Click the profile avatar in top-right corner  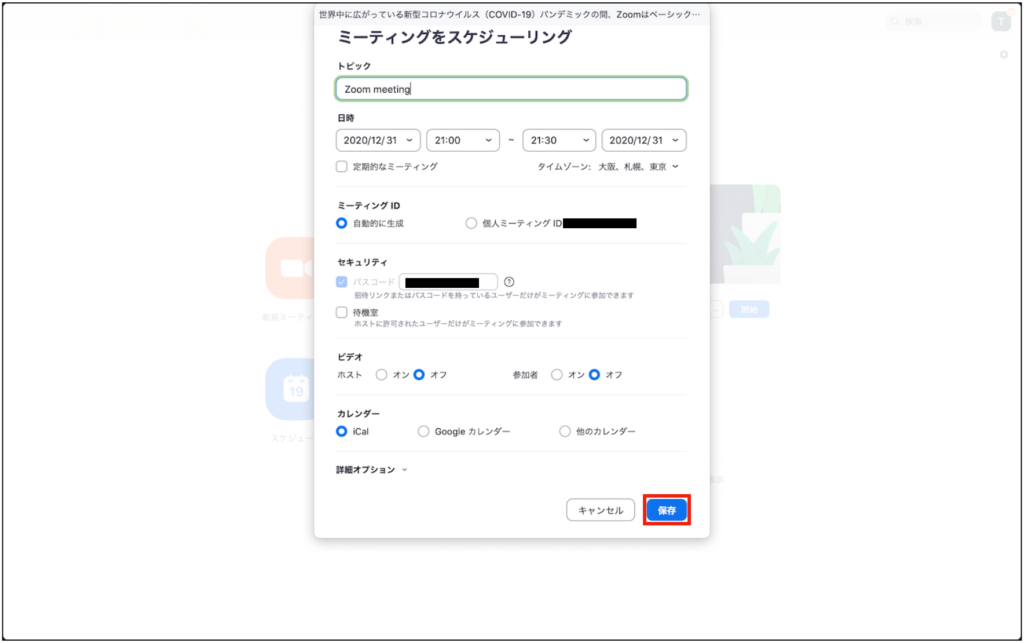(1000, 22)
